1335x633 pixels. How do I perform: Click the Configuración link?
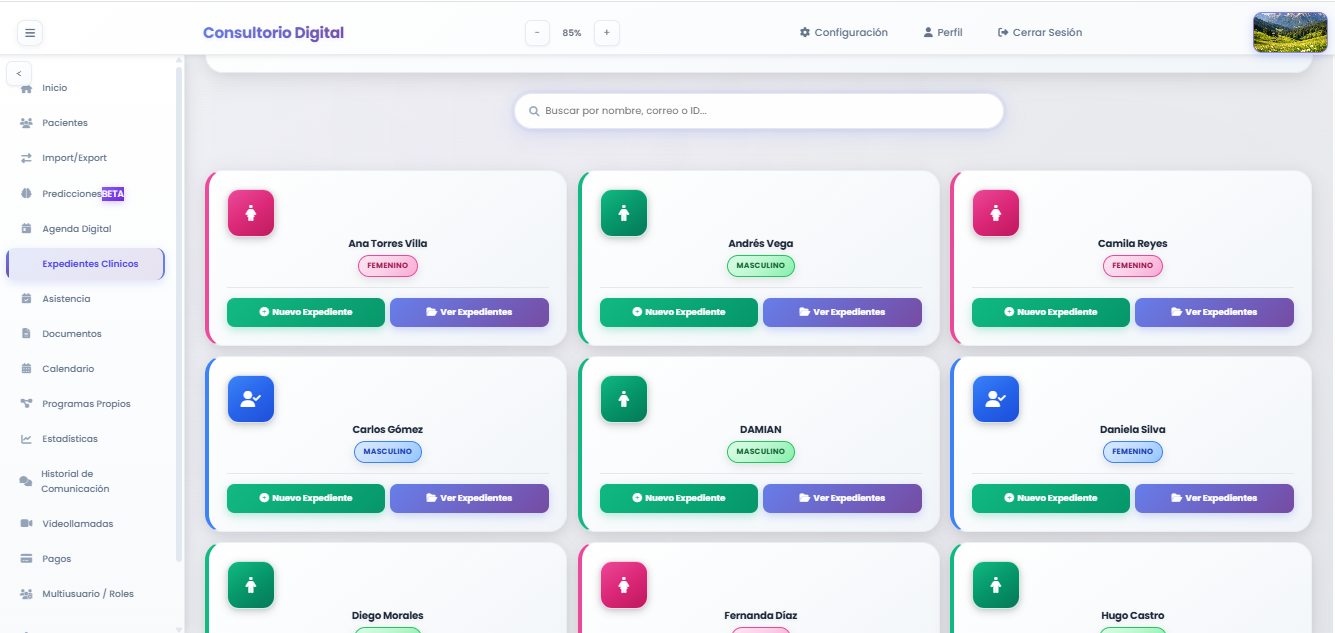(844, 32)
